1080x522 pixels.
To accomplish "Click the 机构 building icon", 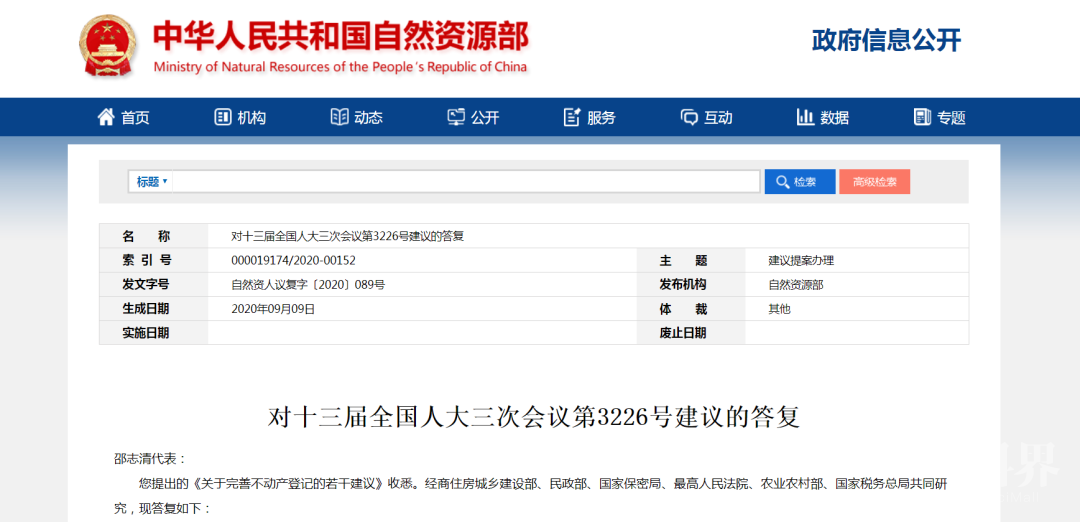I will 222,117.
